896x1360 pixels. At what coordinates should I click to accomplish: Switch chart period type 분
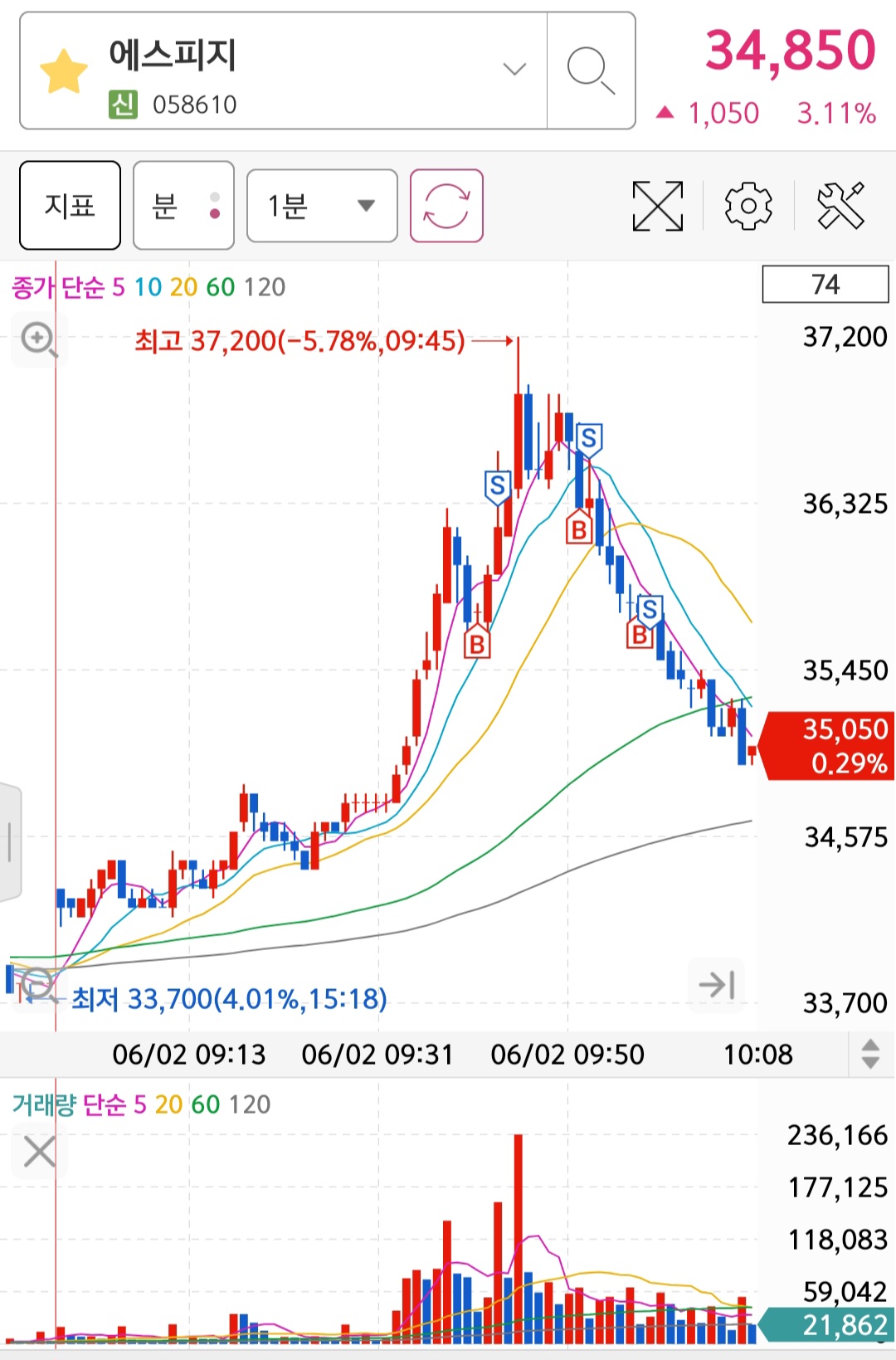[183, 206]
